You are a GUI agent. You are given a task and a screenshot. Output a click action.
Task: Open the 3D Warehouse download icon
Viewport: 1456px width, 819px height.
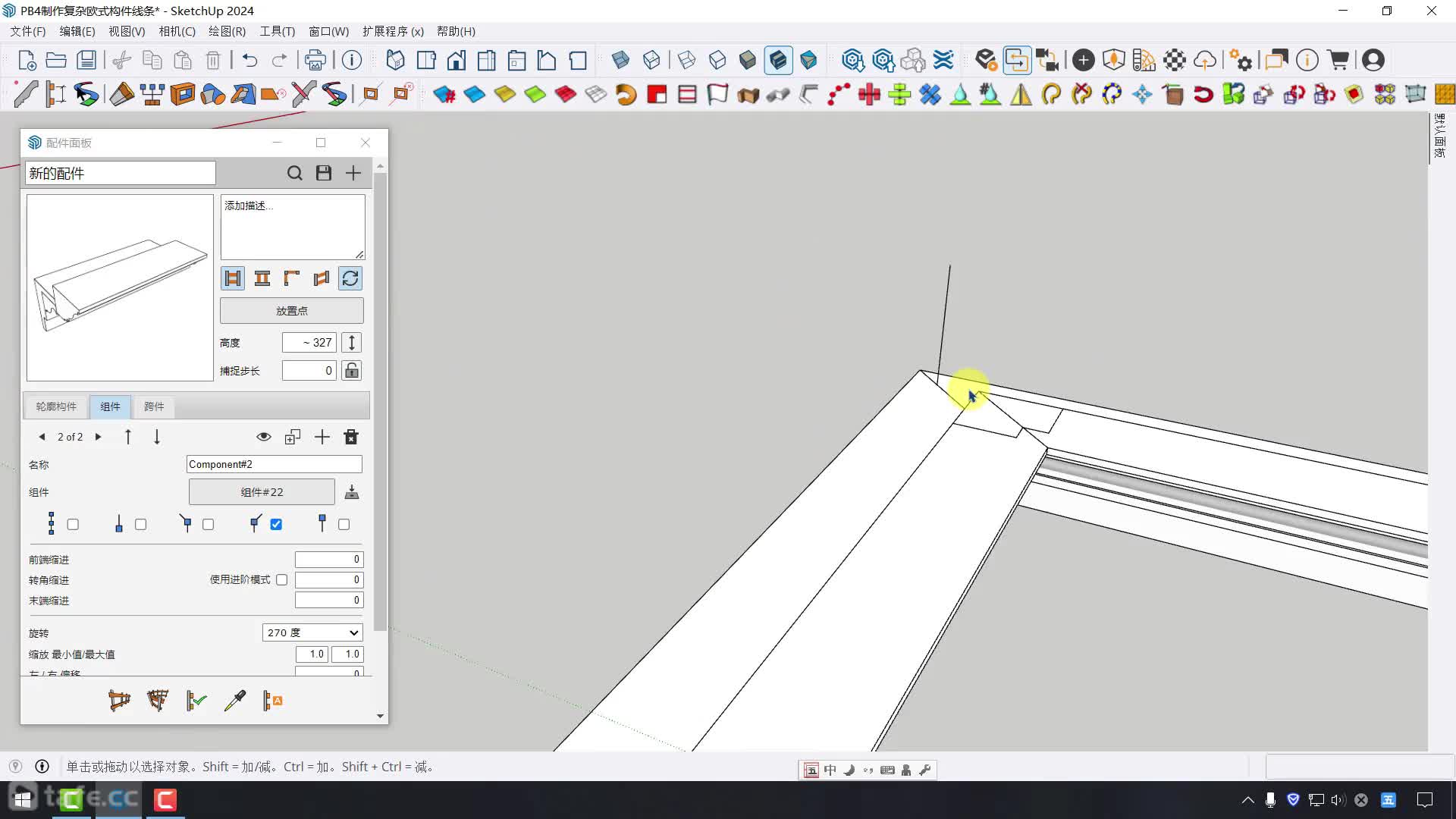853,60
